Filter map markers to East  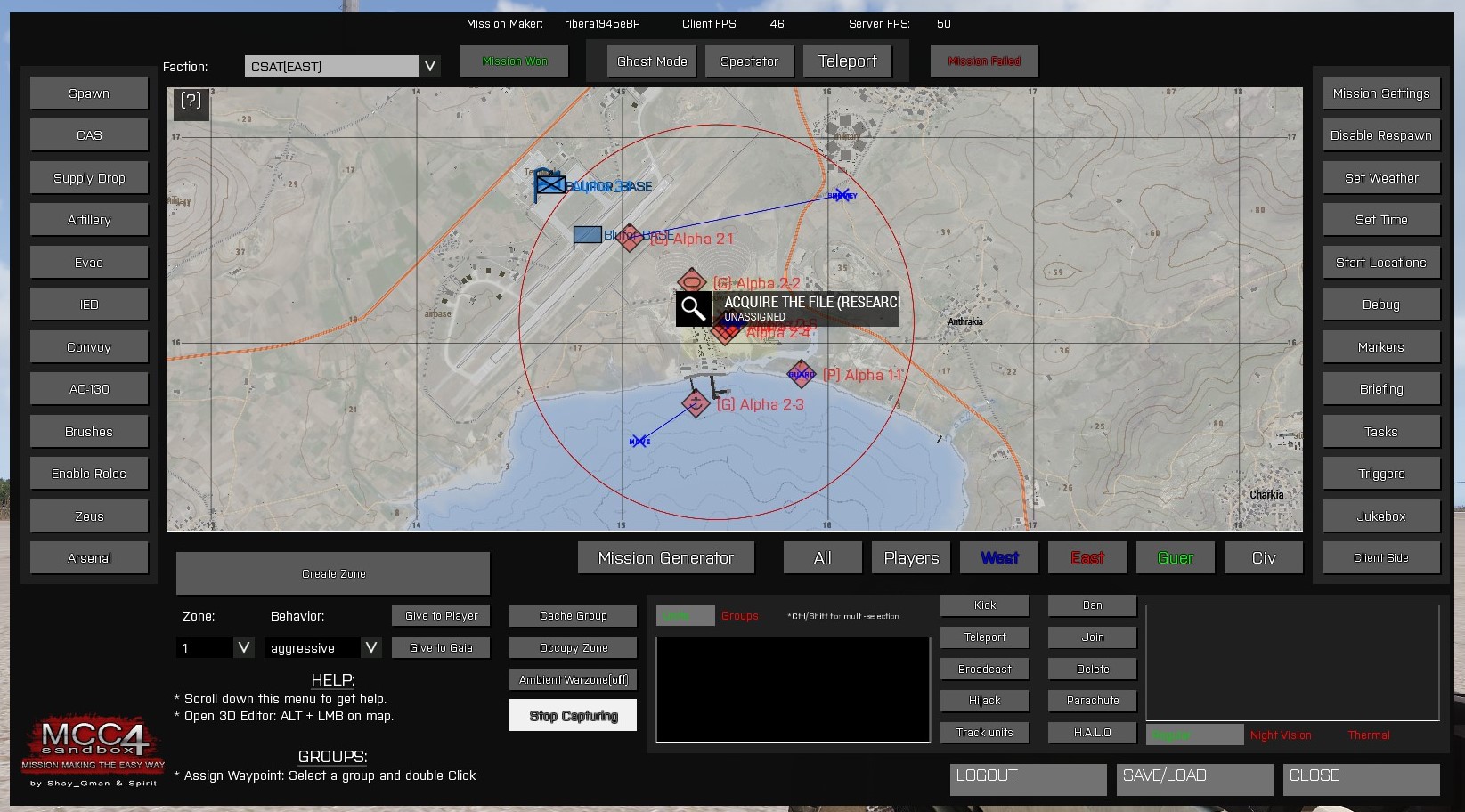pos(1087,558)
